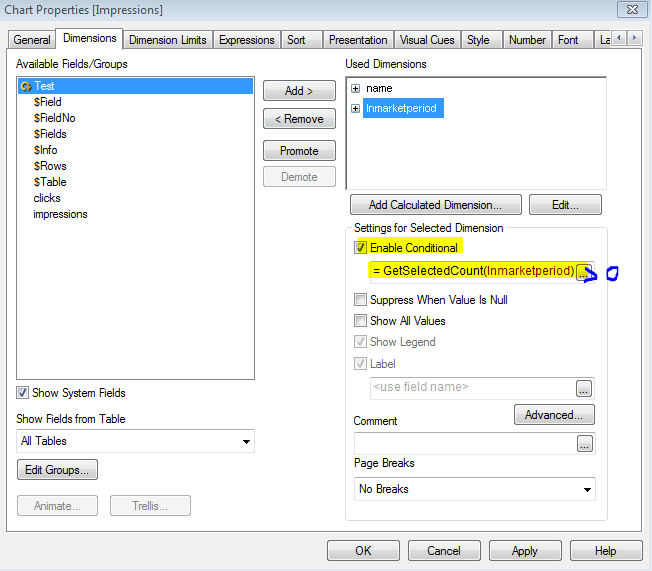Image resolution: width=652 pixels, height=571 pixels.
Task: Click the Cancel button
Action: (444, 551)
